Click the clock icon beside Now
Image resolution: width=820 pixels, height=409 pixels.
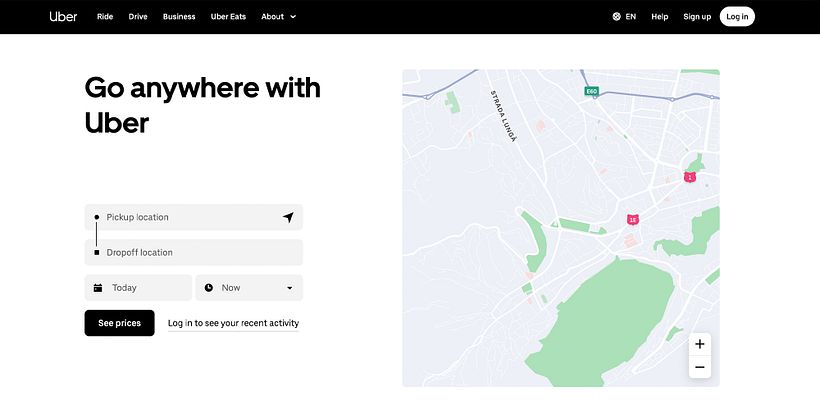tap(208, 288)
